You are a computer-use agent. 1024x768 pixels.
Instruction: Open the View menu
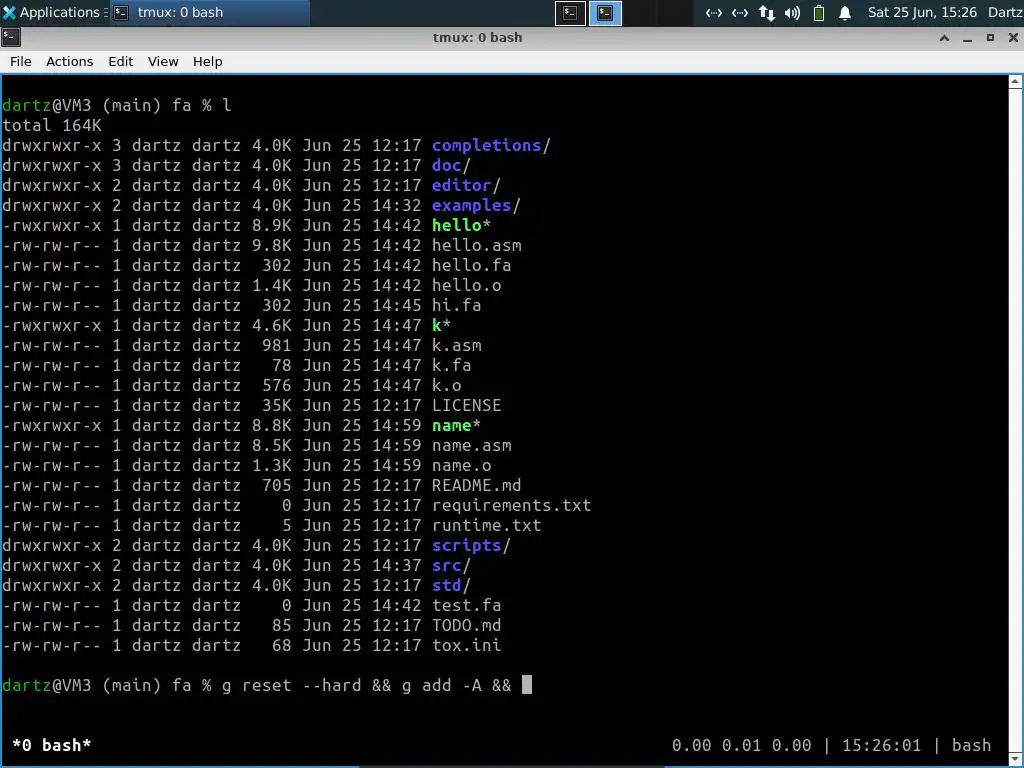(x=163, y=61)
